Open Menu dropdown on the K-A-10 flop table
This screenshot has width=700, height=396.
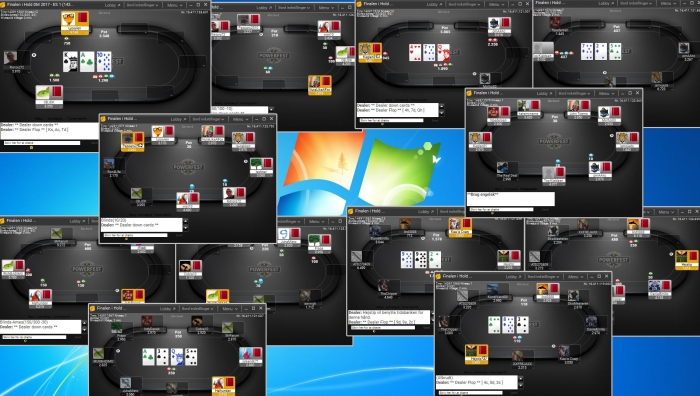coord(173,5)
